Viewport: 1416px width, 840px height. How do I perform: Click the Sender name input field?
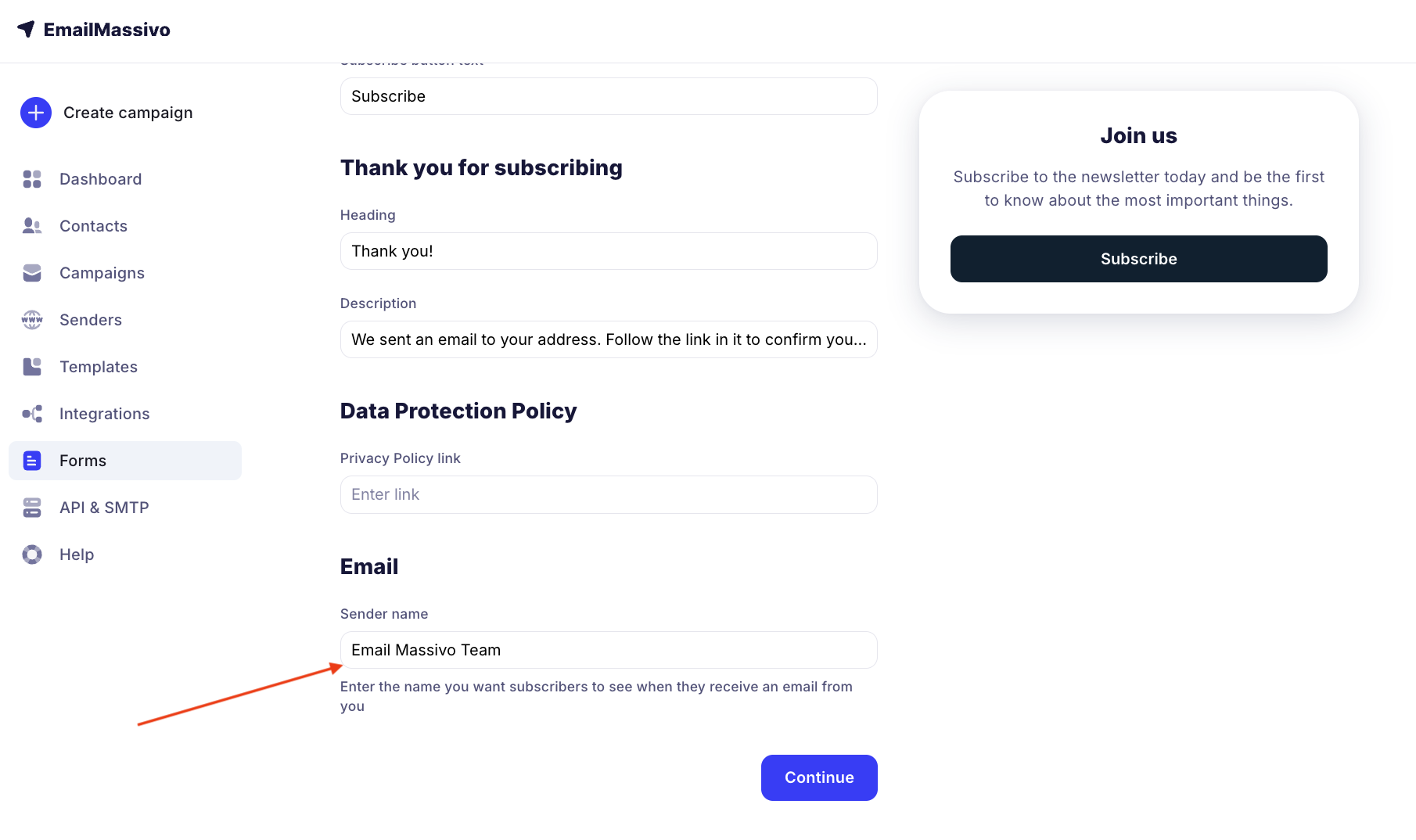tap(609, 650)
